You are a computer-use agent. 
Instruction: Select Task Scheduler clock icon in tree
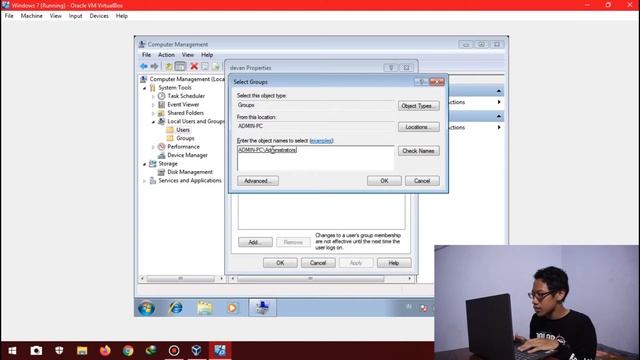point(162,96)
